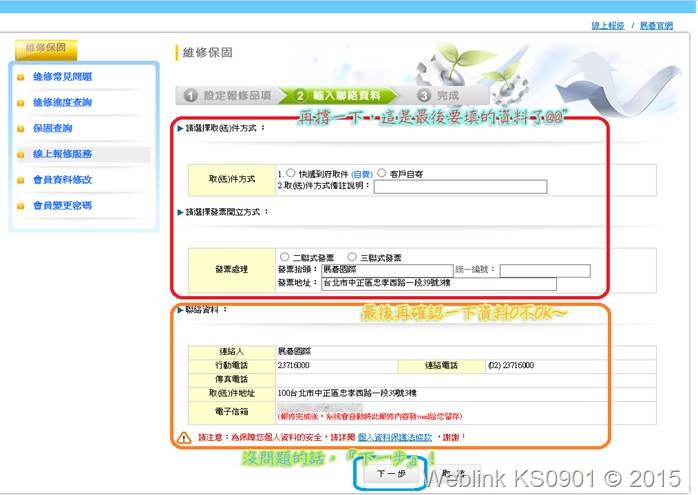This screenshot has width=698, height=495.
Task: Select 客戶自寄 radio button
Action: pos(381,173)
